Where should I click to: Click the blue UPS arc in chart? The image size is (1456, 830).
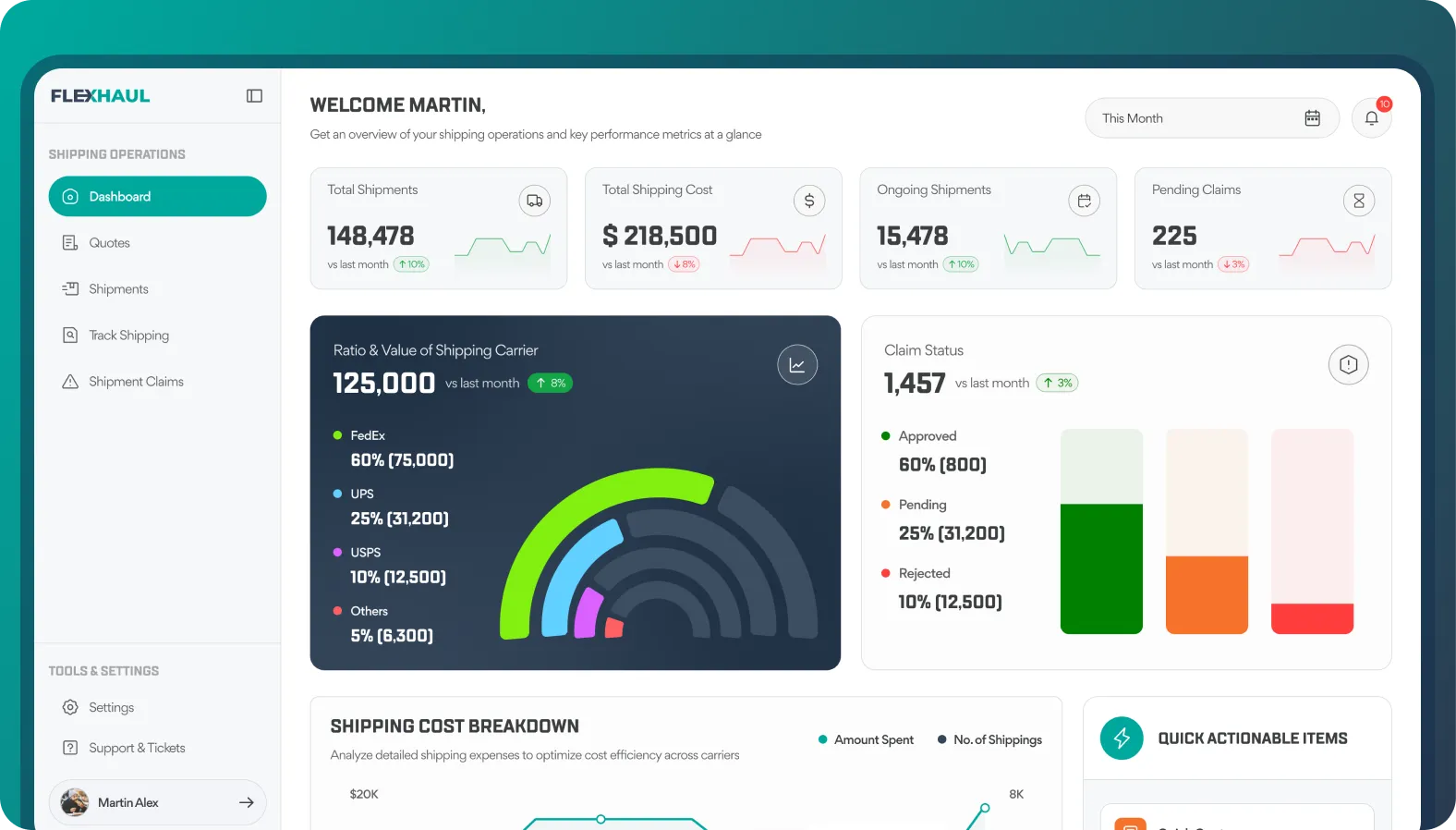point(570,573)
